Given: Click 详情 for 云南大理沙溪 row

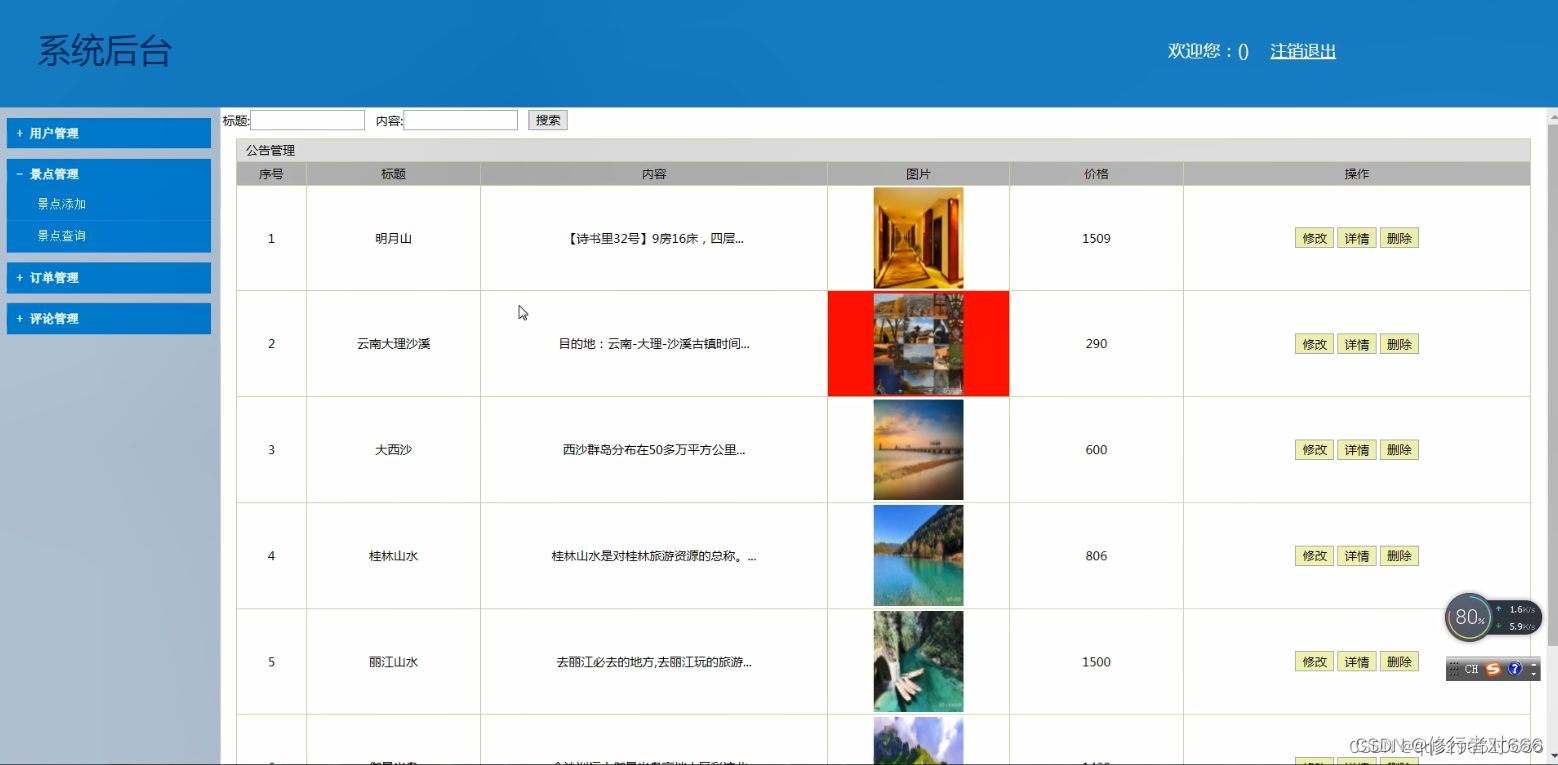Looking at the screenshot, I should point(1357,344).
